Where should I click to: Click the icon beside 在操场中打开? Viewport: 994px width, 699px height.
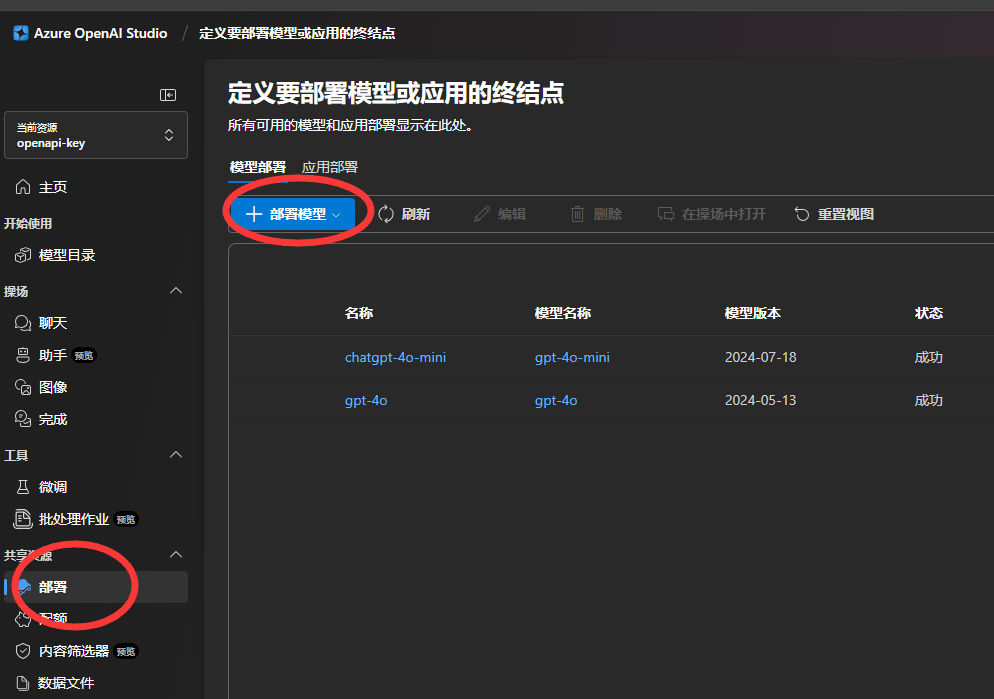click(666, 214)
